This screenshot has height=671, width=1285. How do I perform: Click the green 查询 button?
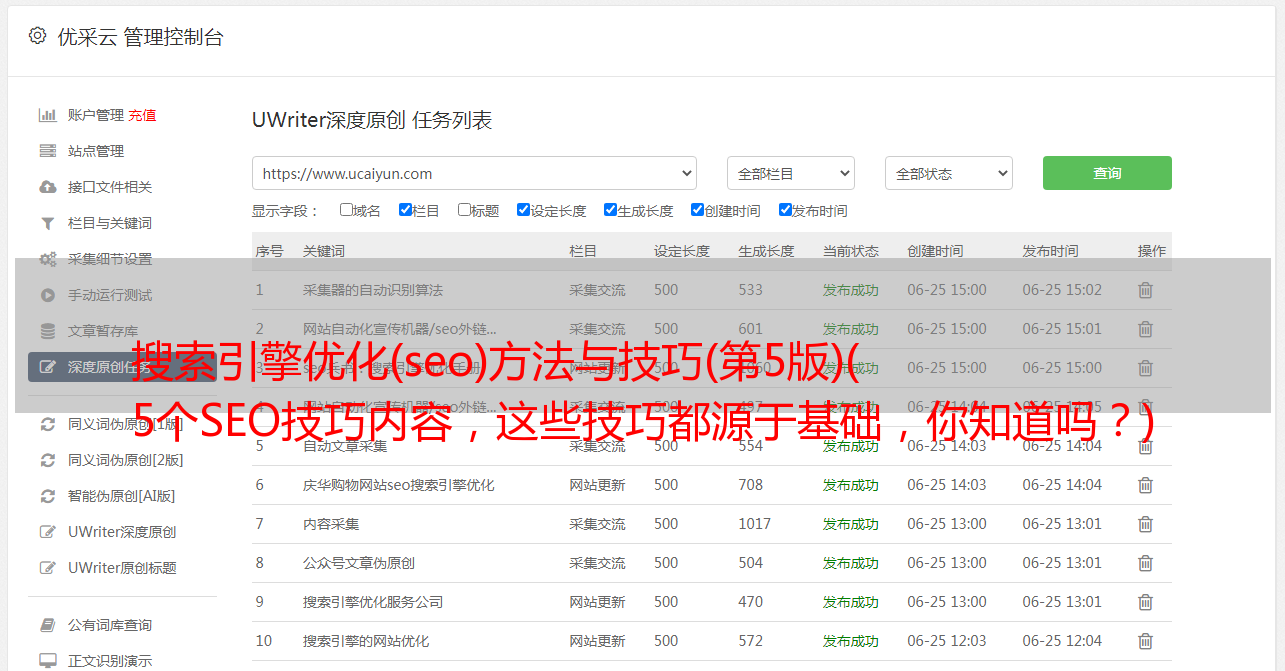[x=1107, y=173]
